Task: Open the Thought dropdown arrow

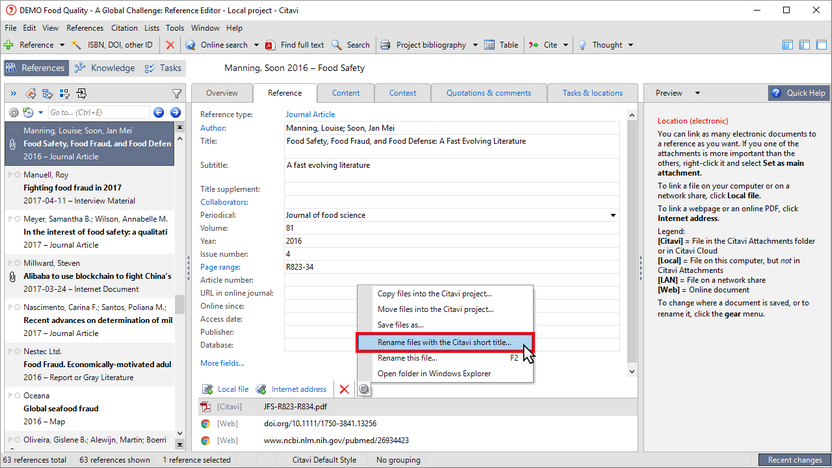Action: point(630,45)
